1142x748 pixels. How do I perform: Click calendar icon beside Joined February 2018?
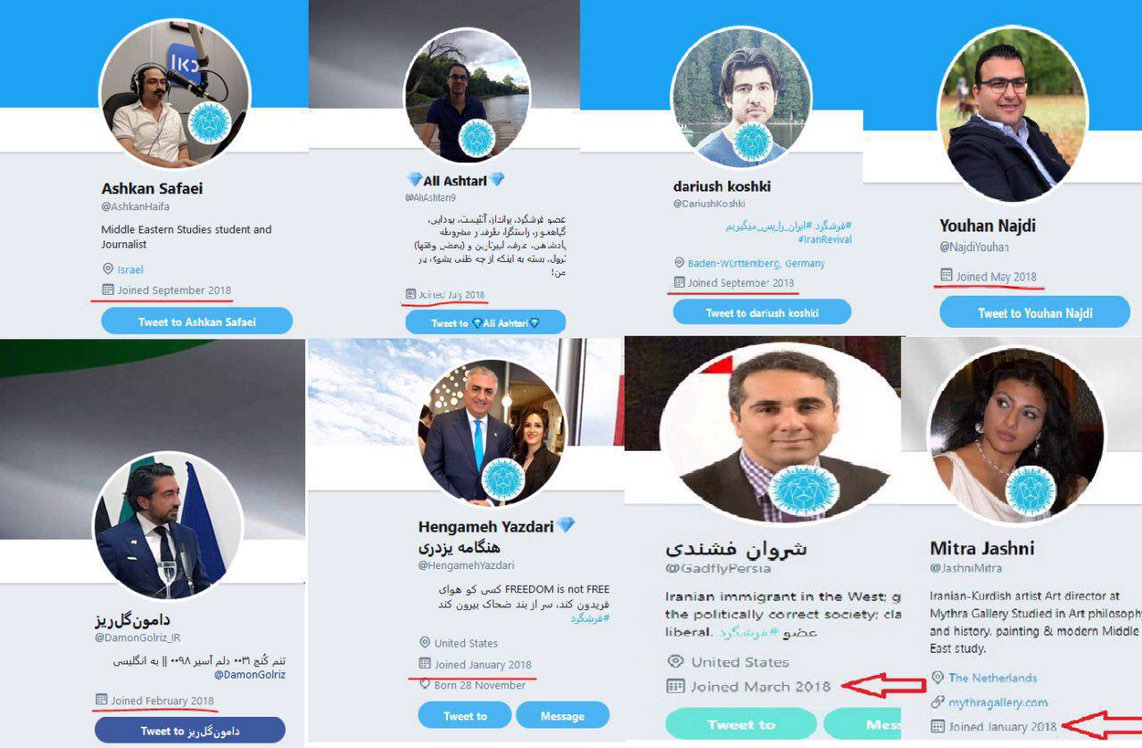tap(101, 700)
